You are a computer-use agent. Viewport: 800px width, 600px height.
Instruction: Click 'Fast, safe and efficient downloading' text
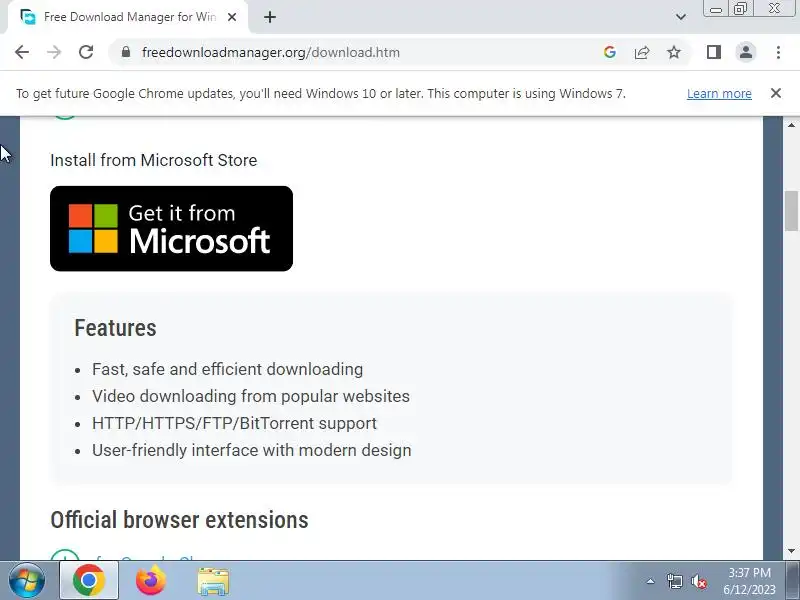[x=228, y=369]
